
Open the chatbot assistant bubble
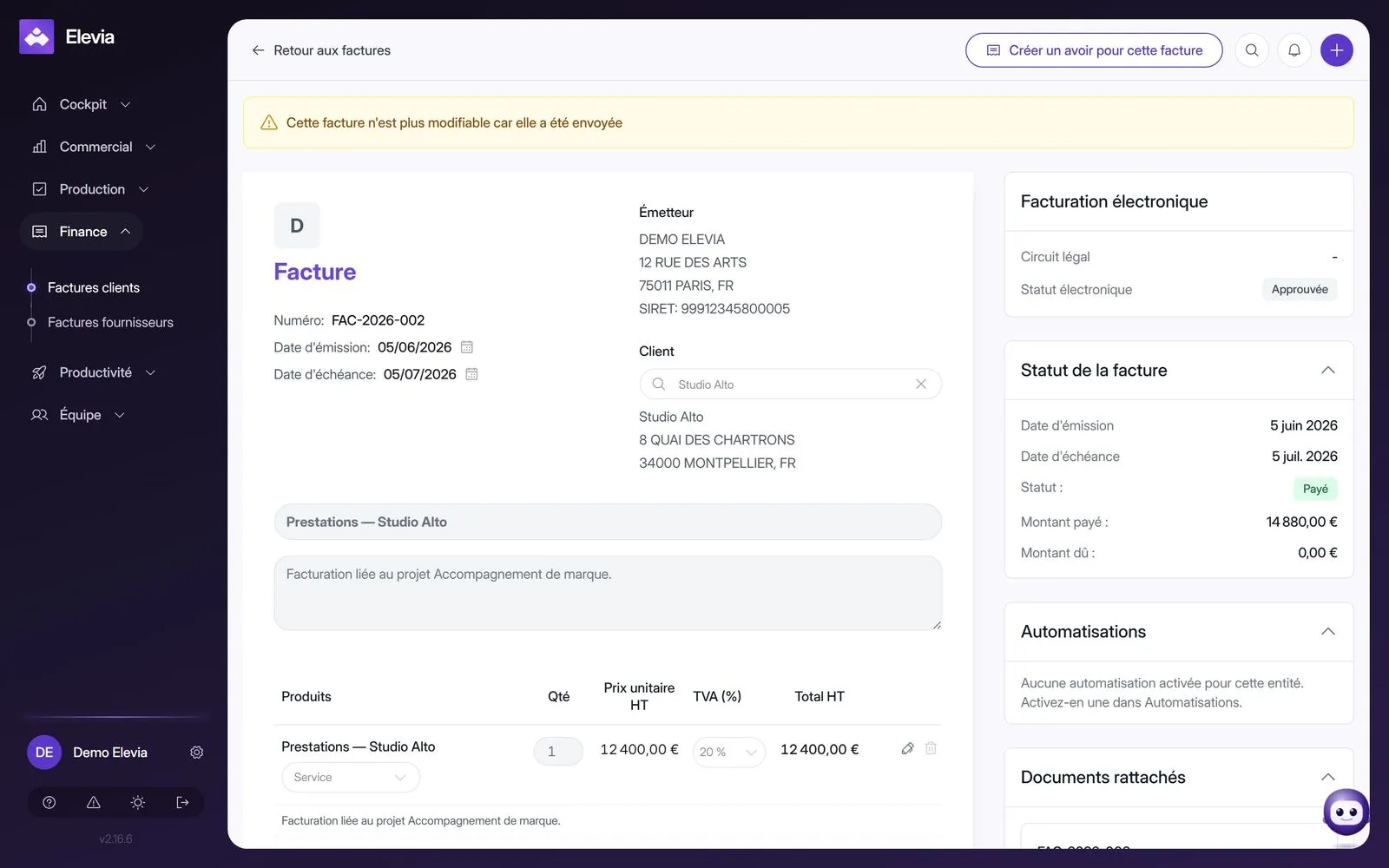point(1346,812)
